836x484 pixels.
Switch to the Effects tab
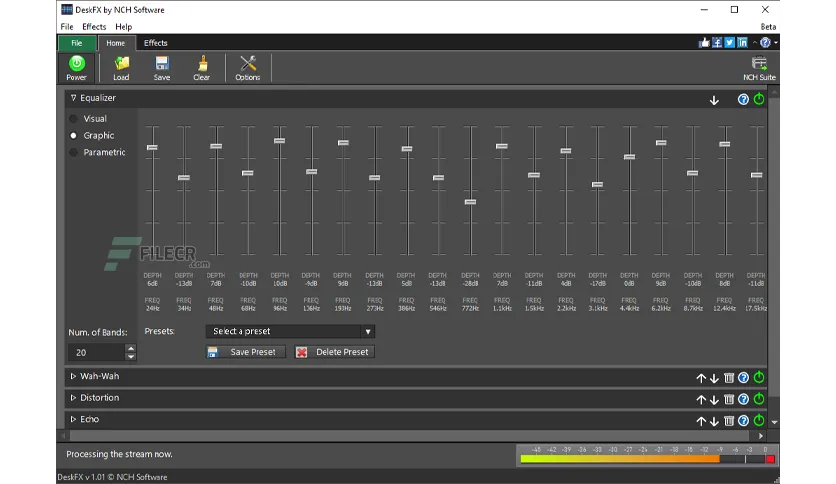click(155, 43)
